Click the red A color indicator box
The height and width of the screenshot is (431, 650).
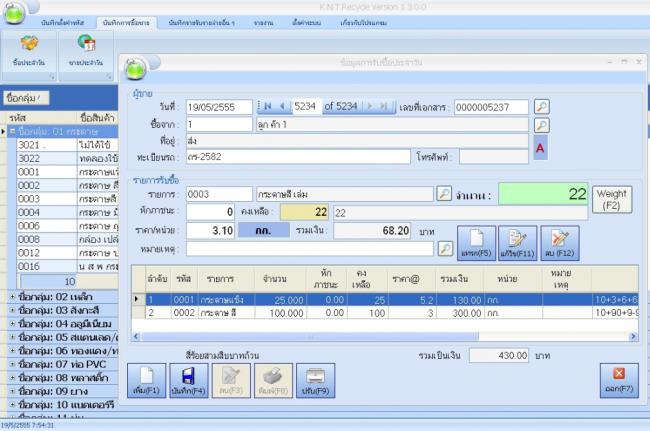point(541,148)
